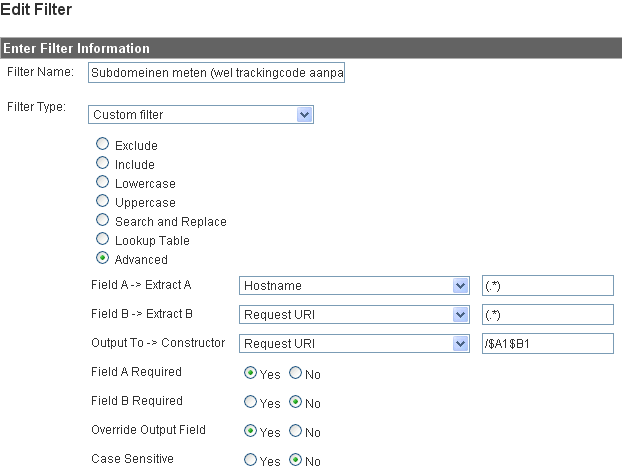622x471 pixels.
Task: Expand the Field B Request URI dropdown
Action: (354, 315)
